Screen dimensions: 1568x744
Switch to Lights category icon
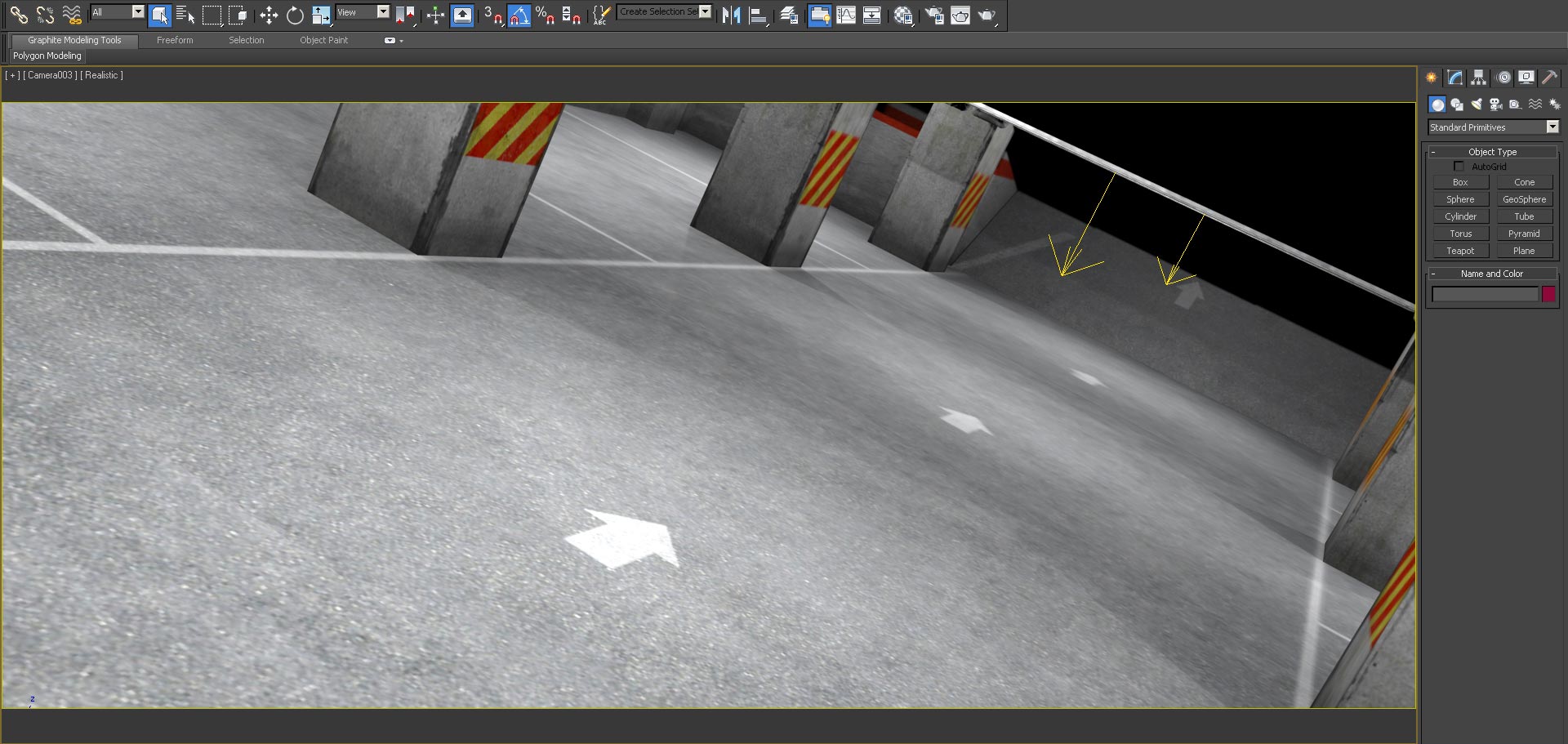pyautogui.click(x=1477, y=105)
